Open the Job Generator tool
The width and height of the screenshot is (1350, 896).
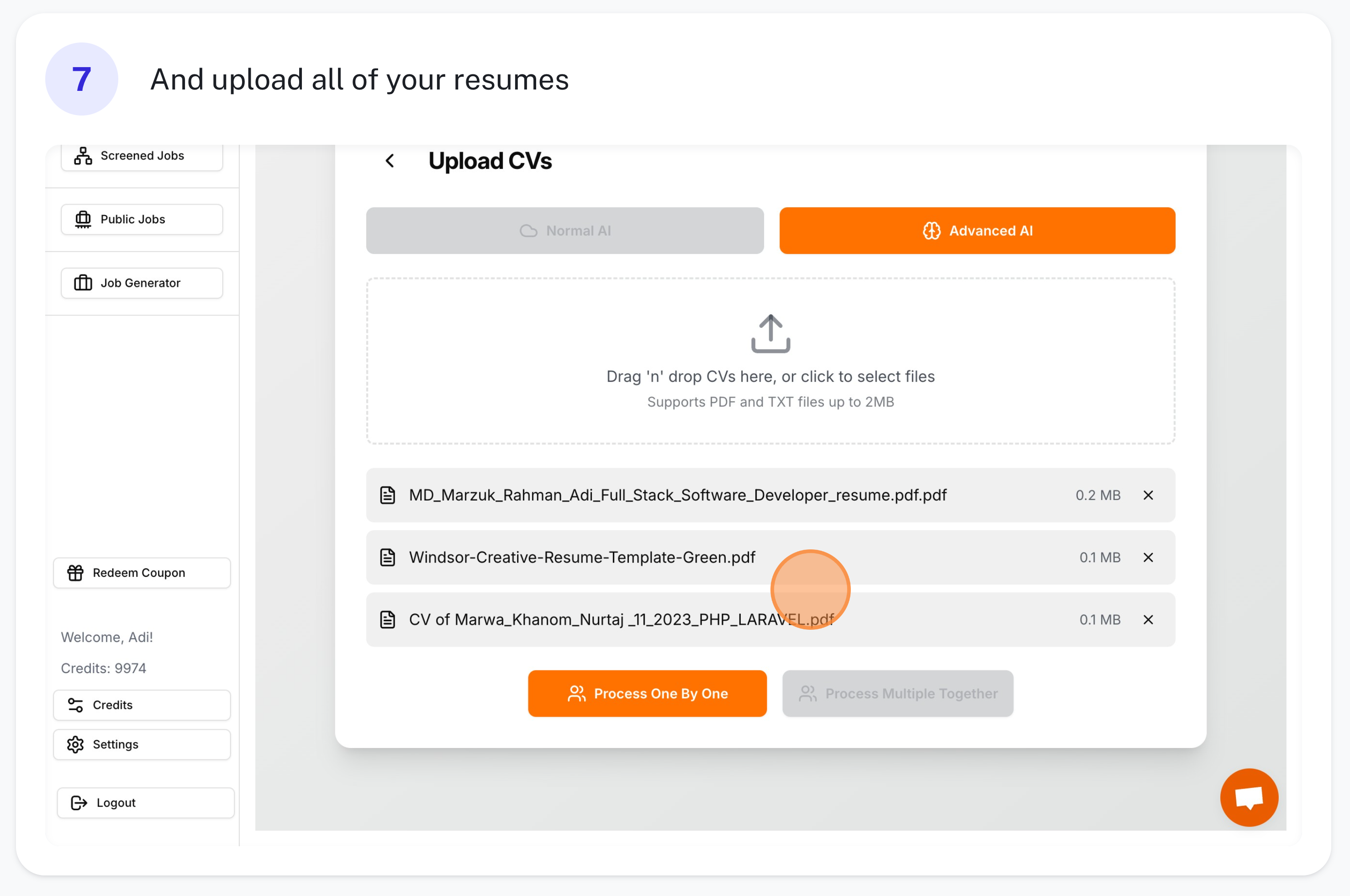click(x=141, y=282)
